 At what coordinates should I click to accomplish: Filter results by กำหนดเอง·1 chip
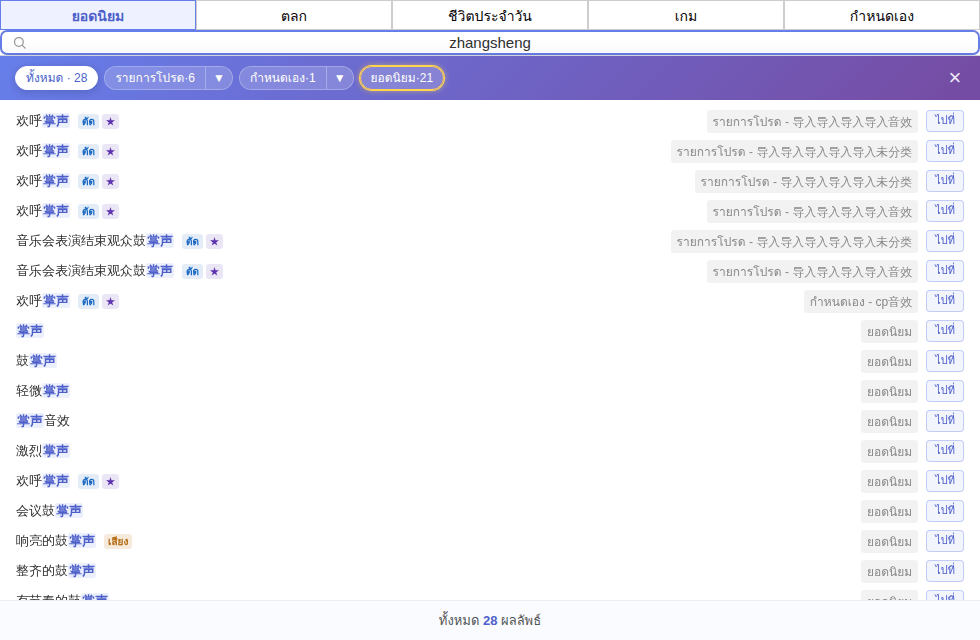point(282,78)
